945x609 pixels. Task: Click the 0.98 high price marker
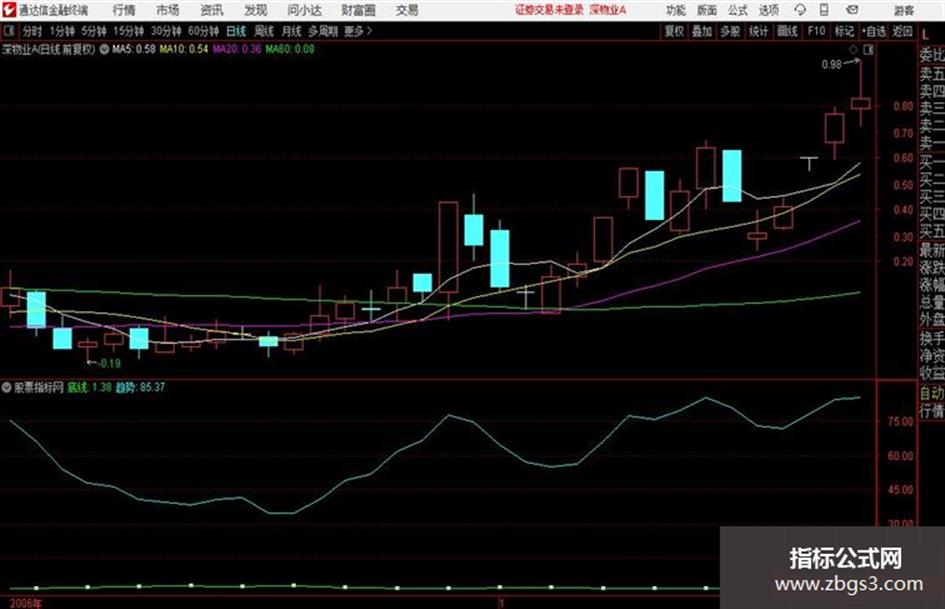[x=831, y=64]
